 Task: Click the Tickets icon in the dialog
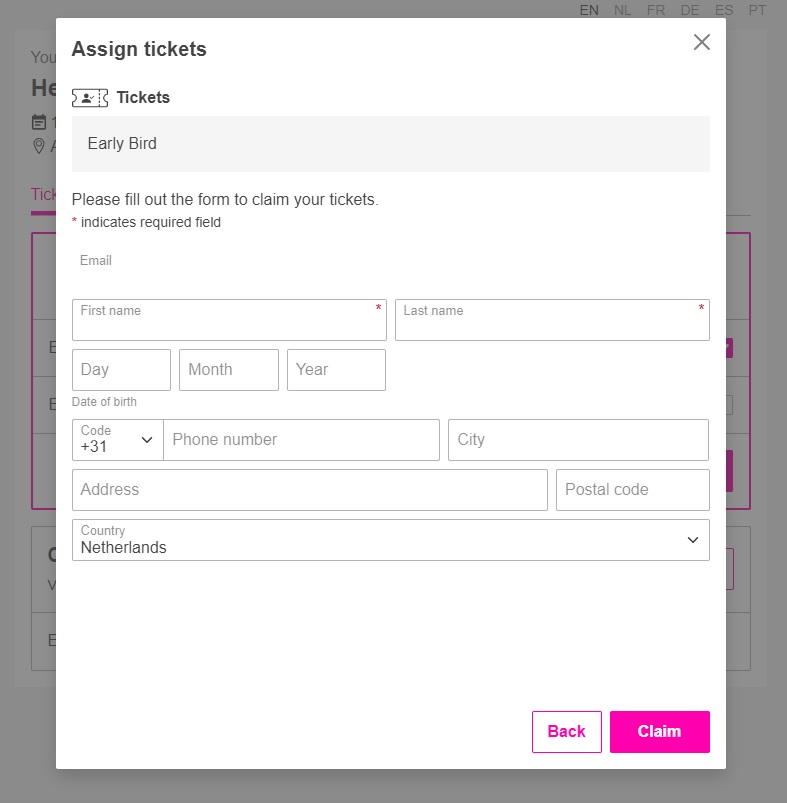point(88,97)
